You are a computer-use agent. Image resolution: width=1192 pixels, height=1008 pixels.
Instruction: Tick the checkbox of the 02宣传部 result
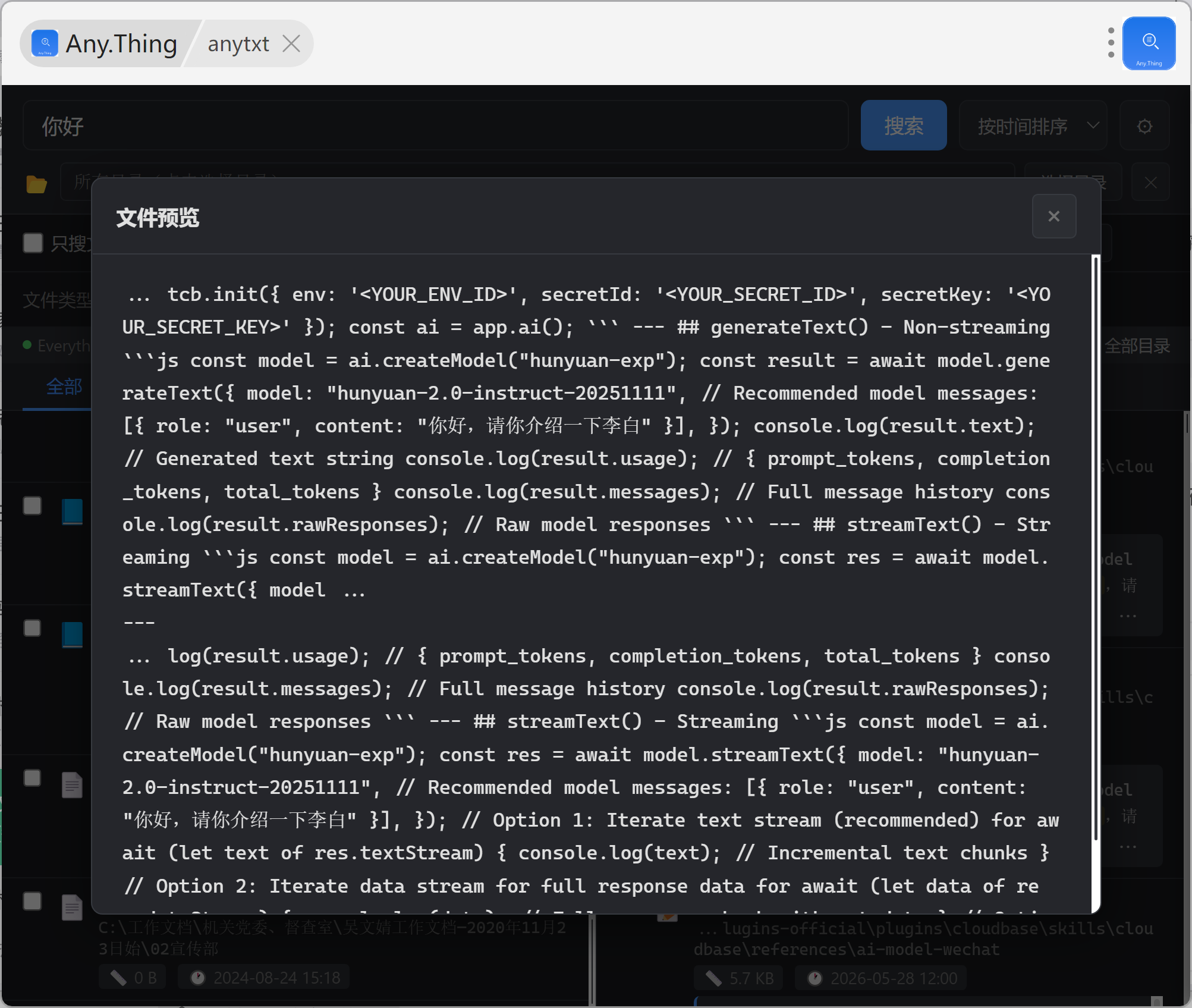coord(32,901)
